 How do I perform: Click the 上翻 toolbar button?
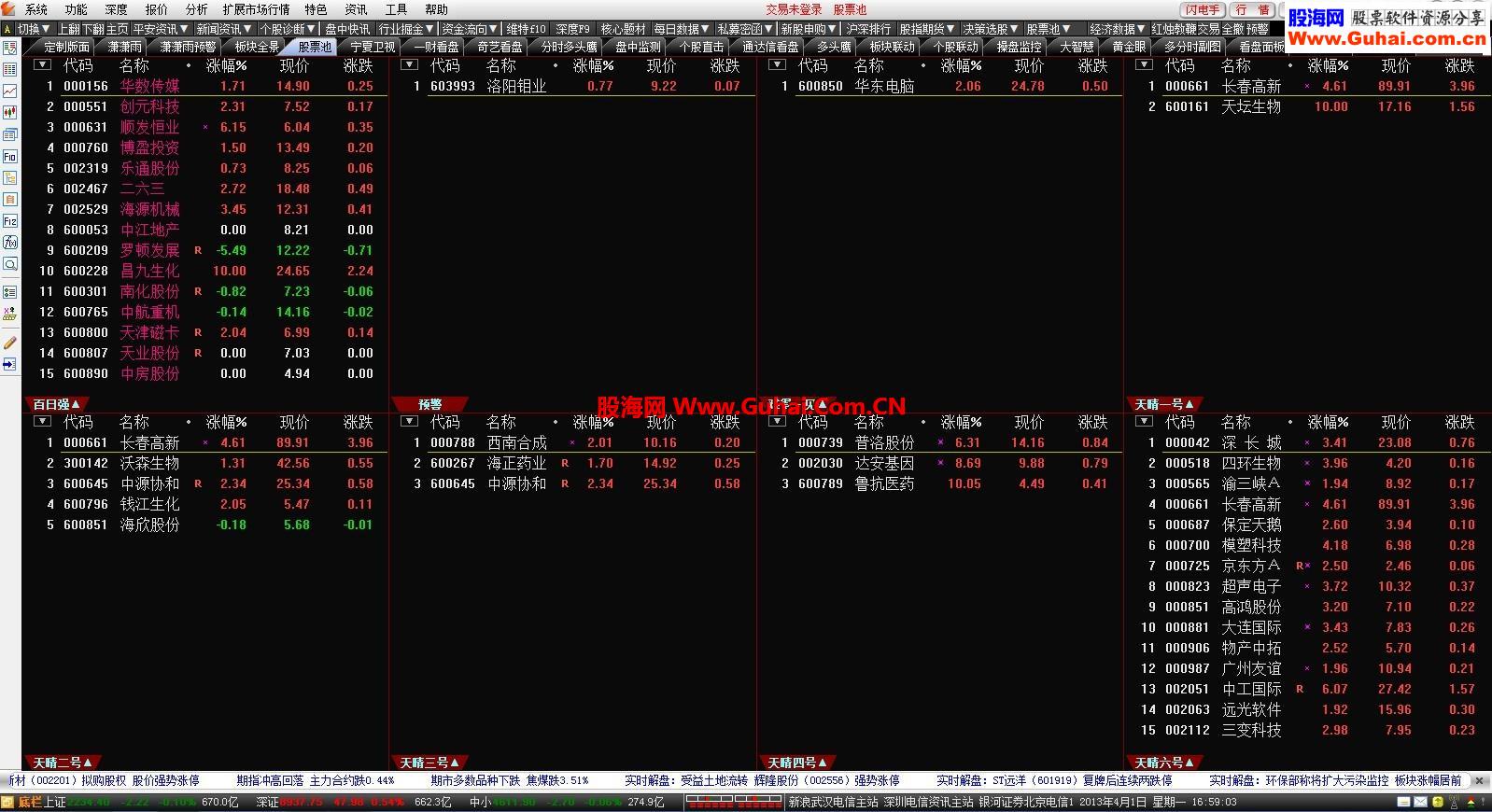point(69,29)
